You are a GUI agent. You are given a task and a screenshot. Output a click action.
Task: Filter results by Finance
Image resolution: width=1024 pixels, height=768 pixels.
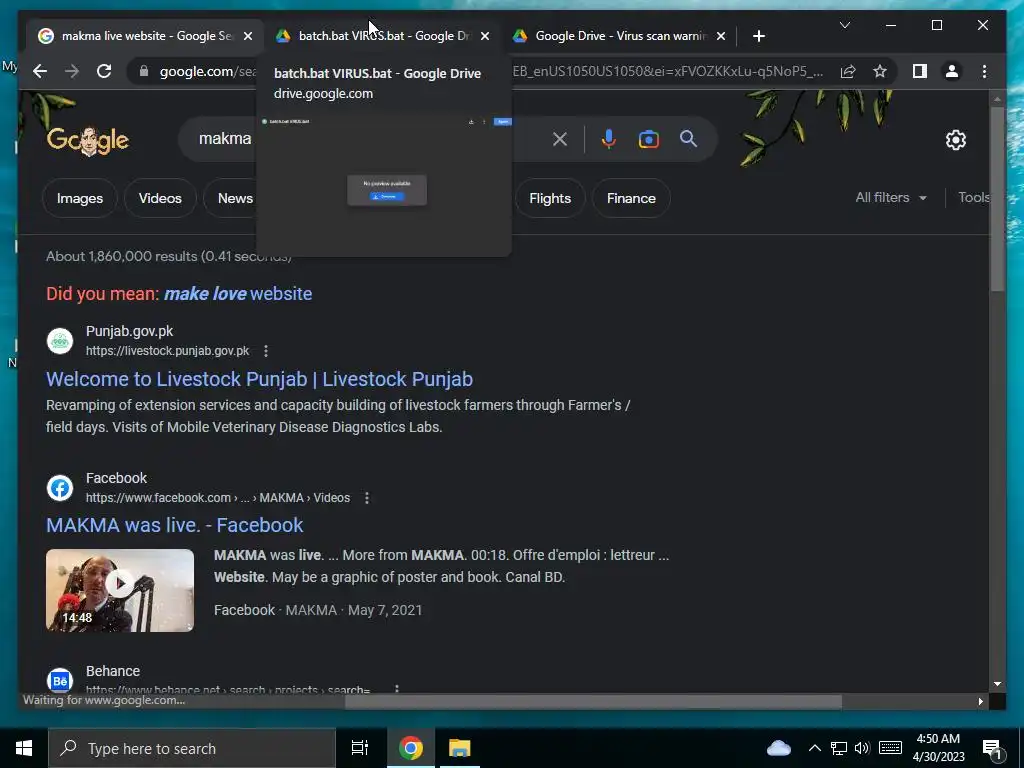click(x=631, y=198)
